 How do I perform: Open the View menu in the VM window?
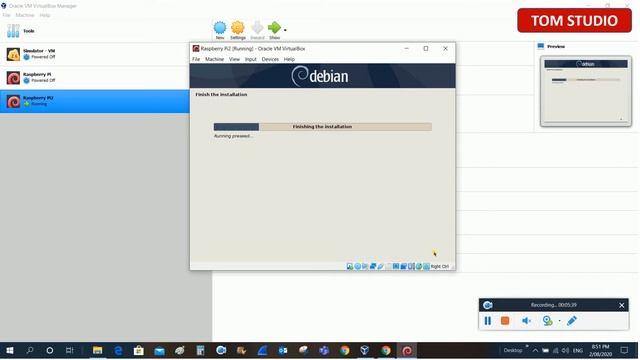[234, 59]
